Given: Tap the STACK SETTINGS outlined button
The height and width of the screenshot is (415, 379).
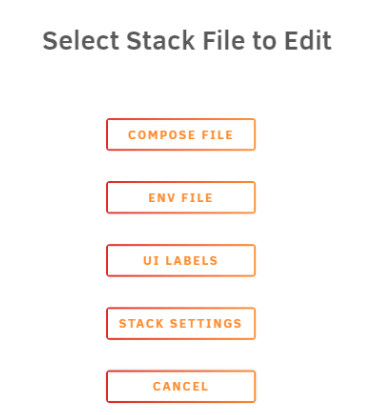Looking at the screenshot, I should [181, 323].
